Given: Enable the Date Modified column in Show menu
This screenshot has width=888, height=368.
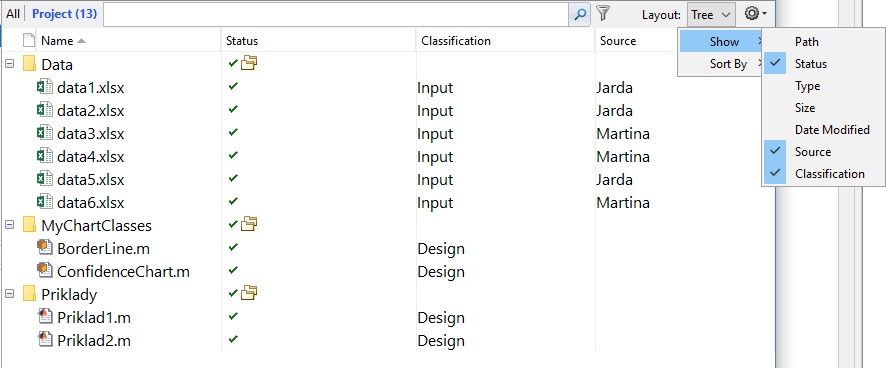Looking at the screenshot, I should coord(824,130).
